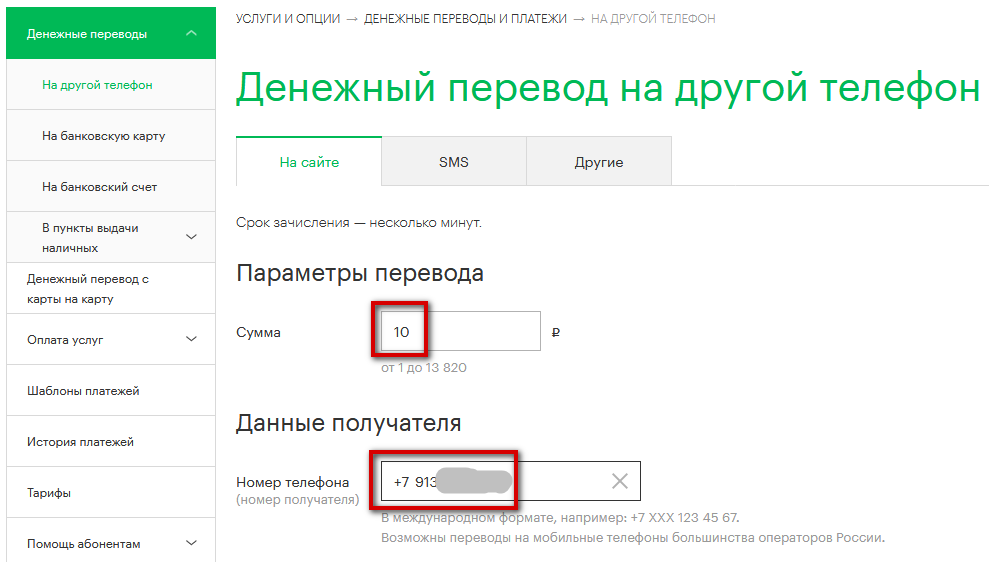Expand the Оплата услуг section
This screenshot has height=562, width=989.
pos(192,340)
